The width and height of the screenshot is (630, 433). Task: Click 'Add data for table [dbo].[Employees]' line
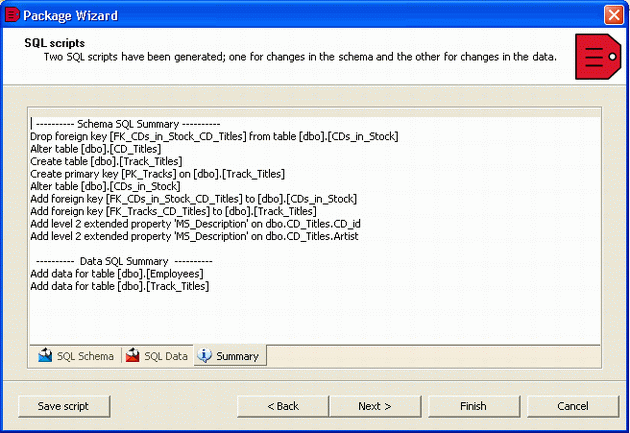[117, 274]
